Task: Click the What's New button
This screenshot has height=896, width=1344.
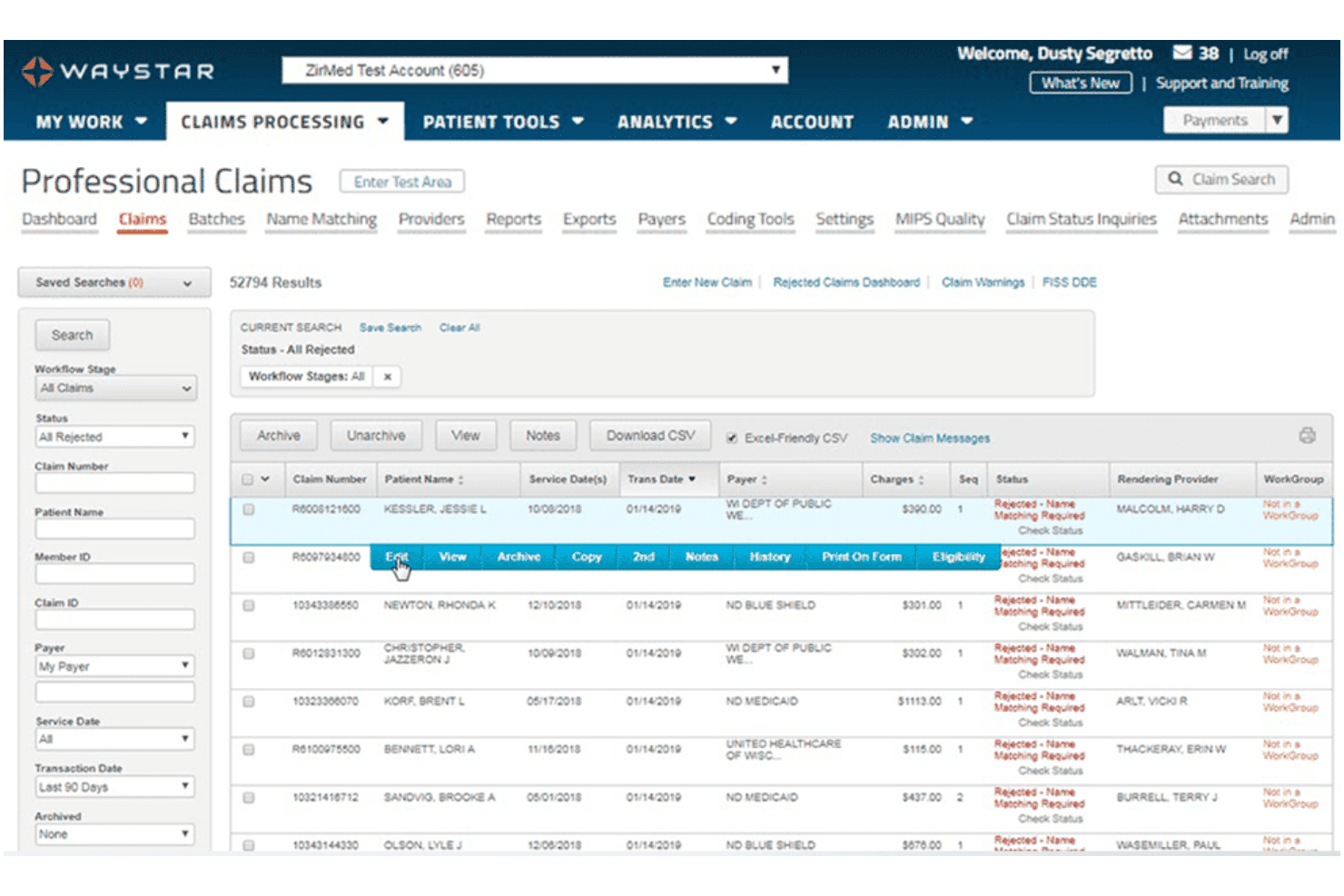Action: (x=1081, y=84)
